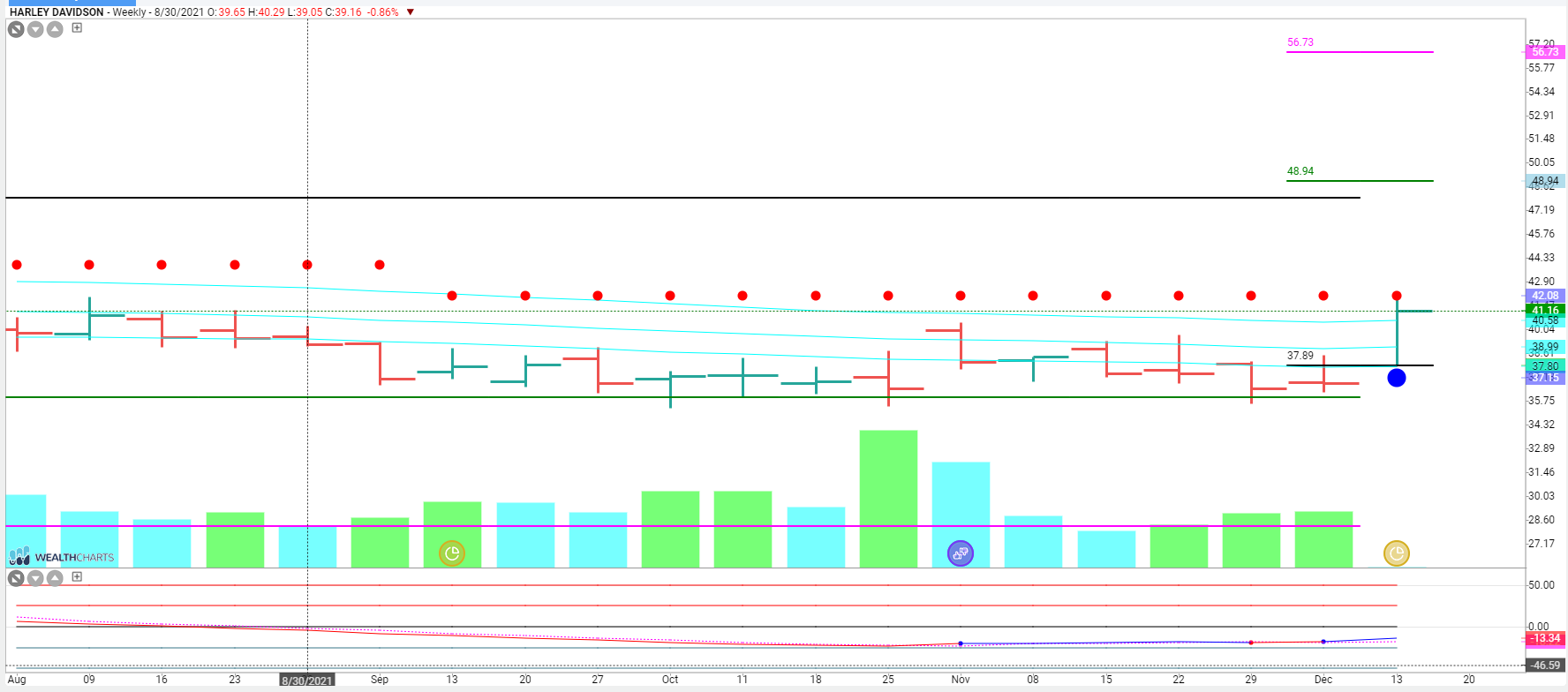The height and width of the screenshot is (692, 1568).
Task: Select the green horizontal support line
Action: tap(682, 397)
